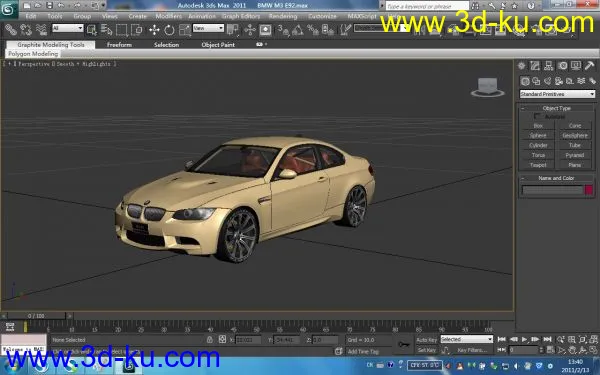This screenshot has width=600, height=375.
Task: Select the Lights category icon
Action: tap(548, 81)
